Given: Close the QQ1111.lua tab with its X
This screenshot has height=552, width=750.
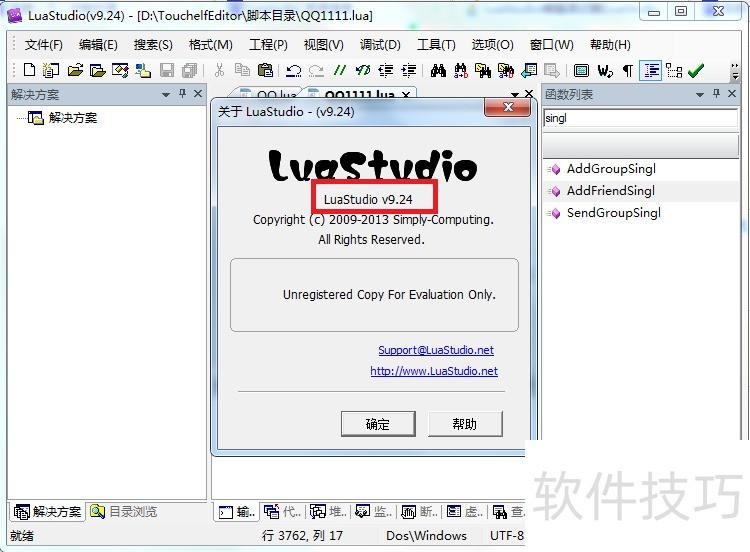Looking at the screenshot, I should pyautogui.click(x=406, y=95).
